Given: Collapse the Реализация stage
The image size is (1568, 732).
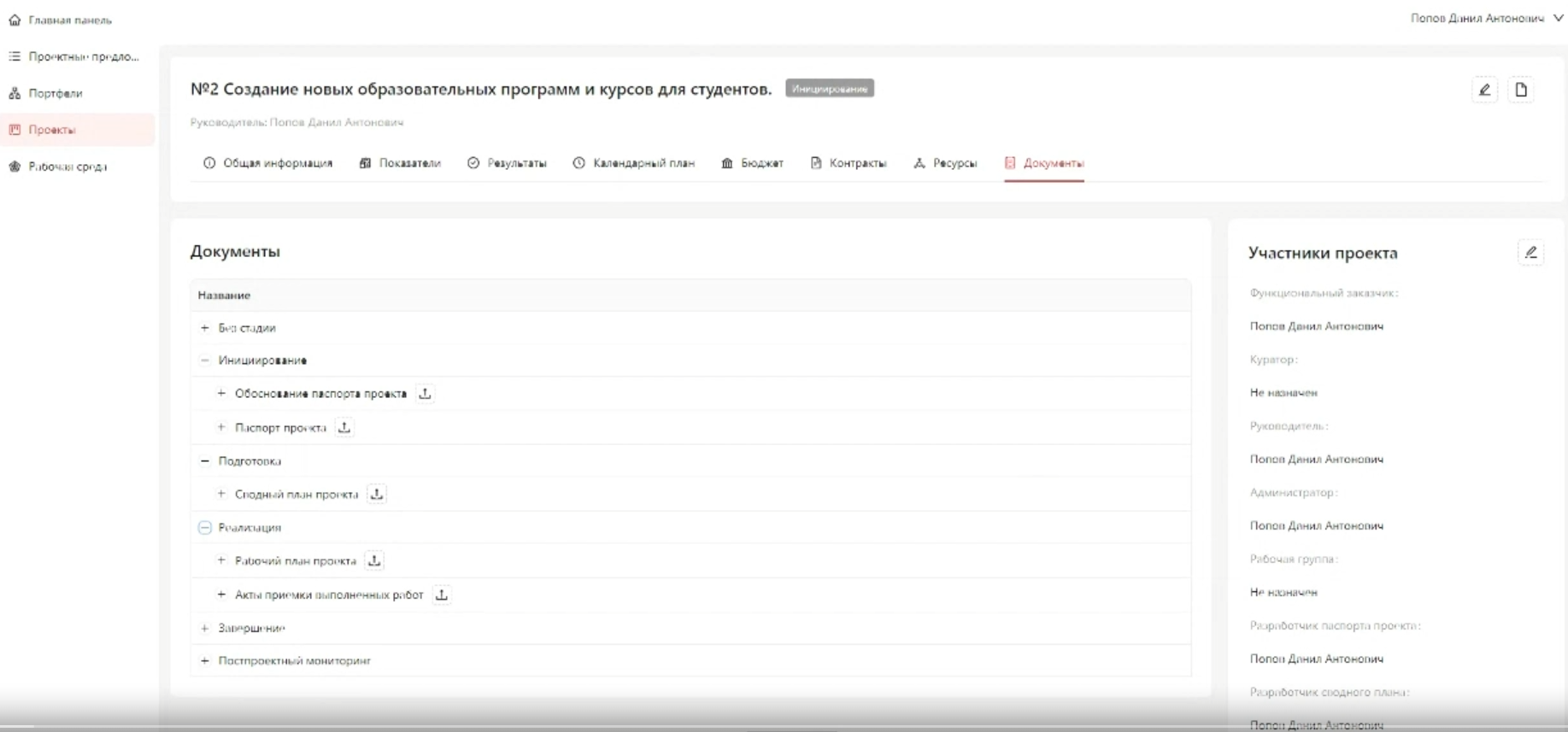Looking at the screenshot, I should point(204,528).
